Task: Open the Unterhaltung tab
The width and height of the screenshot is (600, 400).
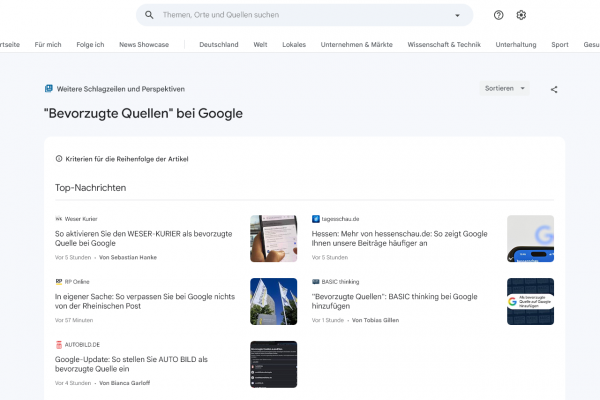Action: click(x=516, y=44)
